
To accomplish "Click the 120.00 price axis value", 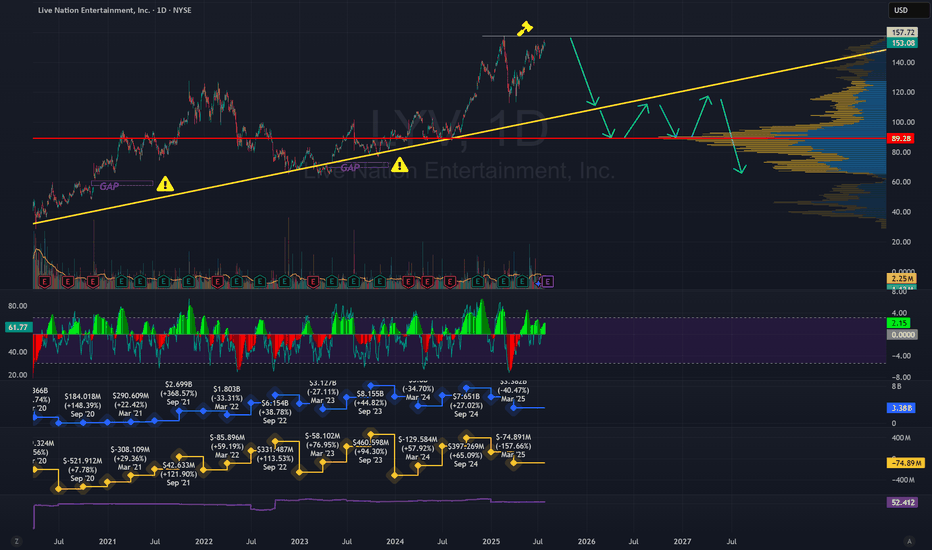I will coord(903,92).
